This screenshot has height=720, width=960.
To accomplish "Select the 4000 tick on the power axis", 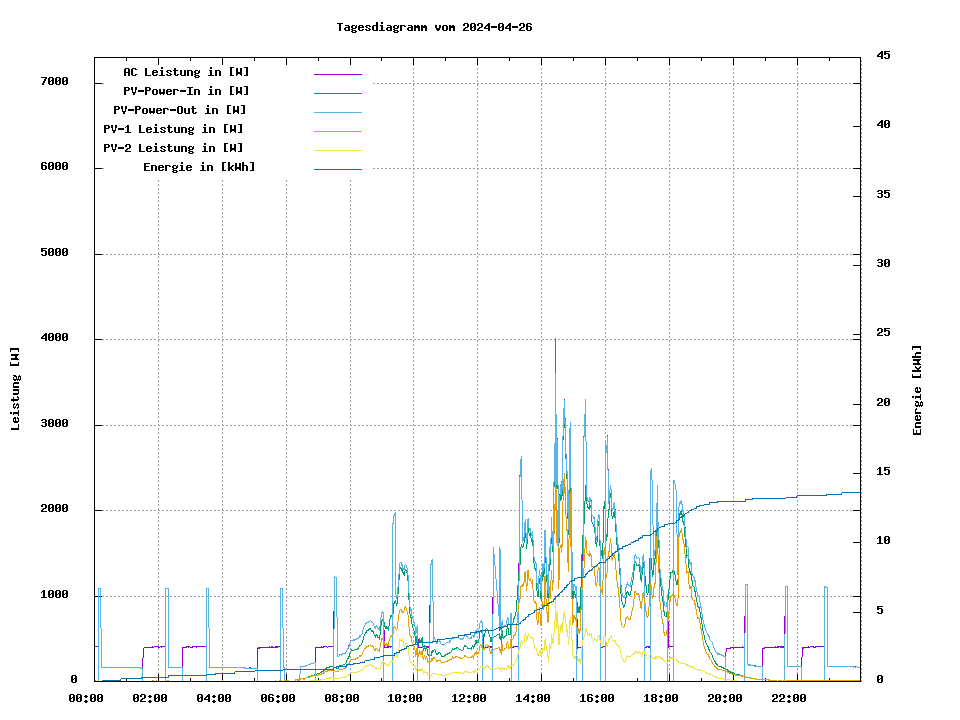I will click(x=54, y=338).
